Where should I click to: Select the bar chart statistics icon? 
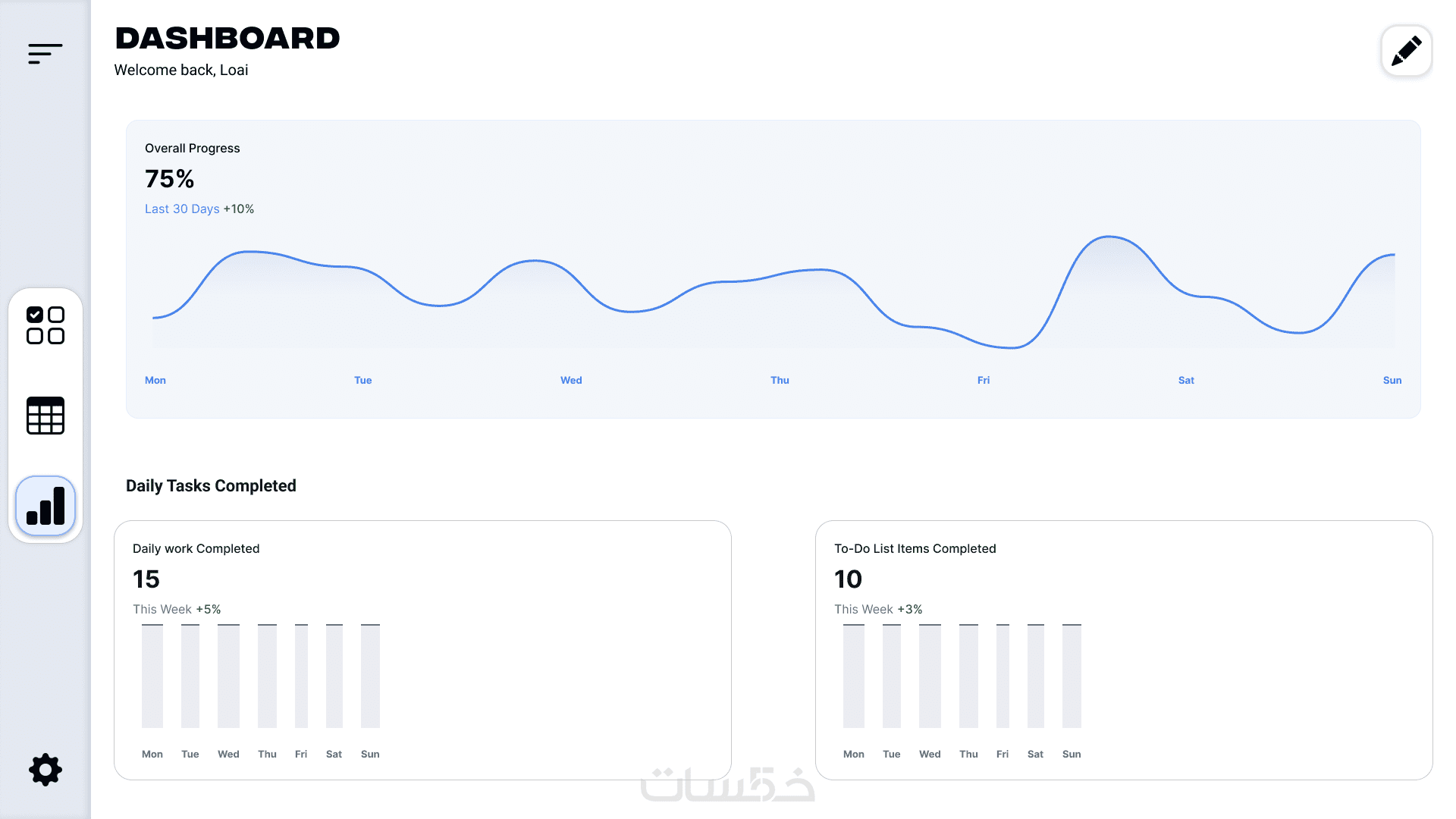coord(45,506)
